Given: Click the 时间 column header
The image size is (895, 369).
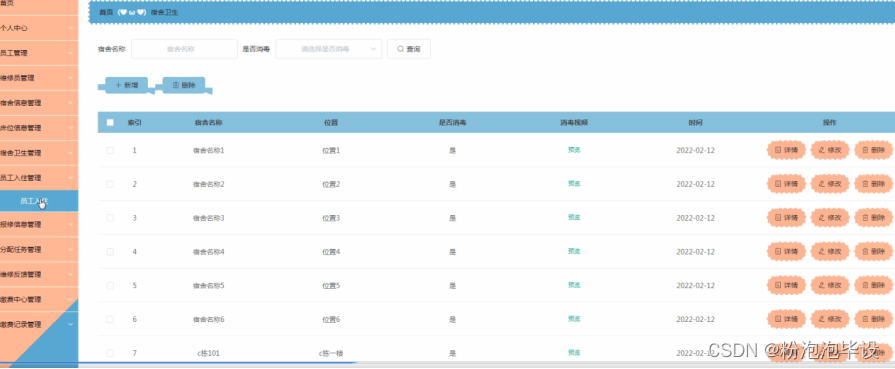Looking at the screenshot, I should coord(695,122).
